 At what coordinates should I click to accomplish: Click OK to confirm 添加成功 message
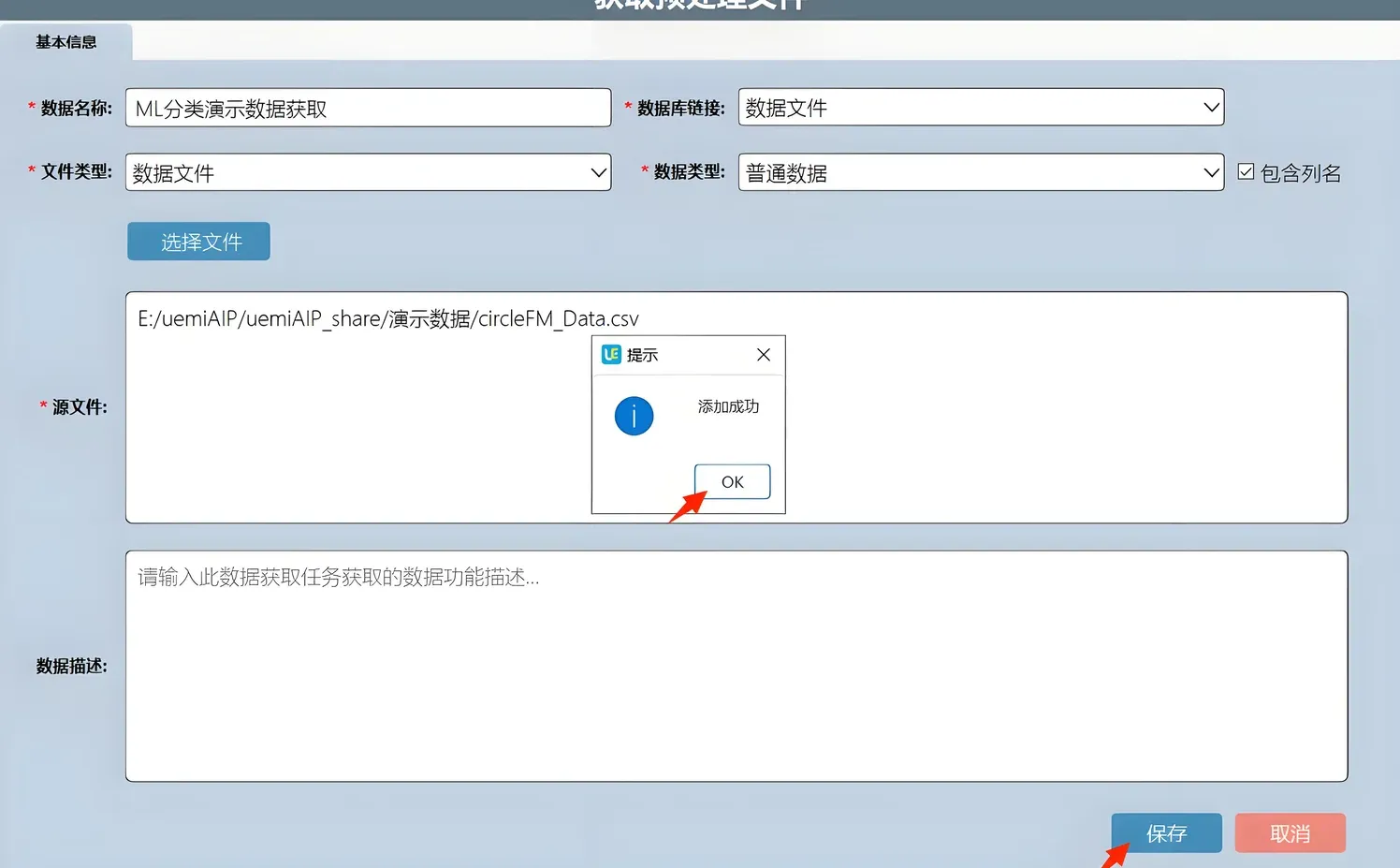732,481
